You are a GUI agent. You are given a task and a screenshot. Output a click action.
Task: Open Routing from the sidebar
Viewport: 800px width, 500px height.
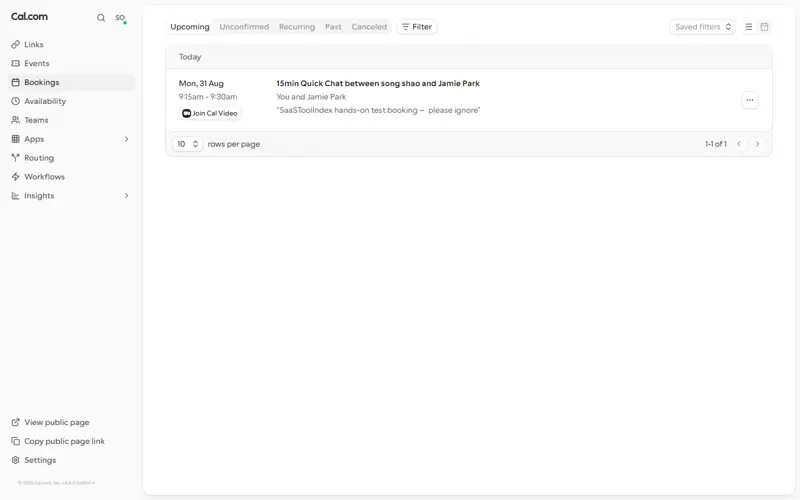39,158
